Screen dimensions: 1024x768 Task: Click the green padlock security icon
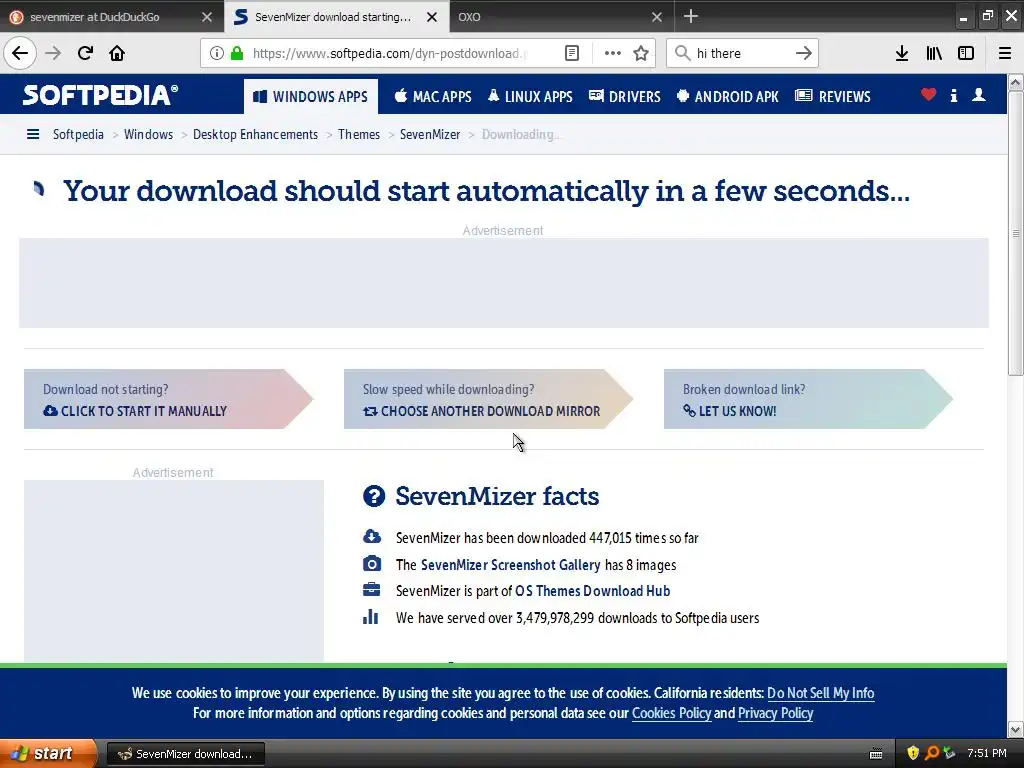(237, 53)
